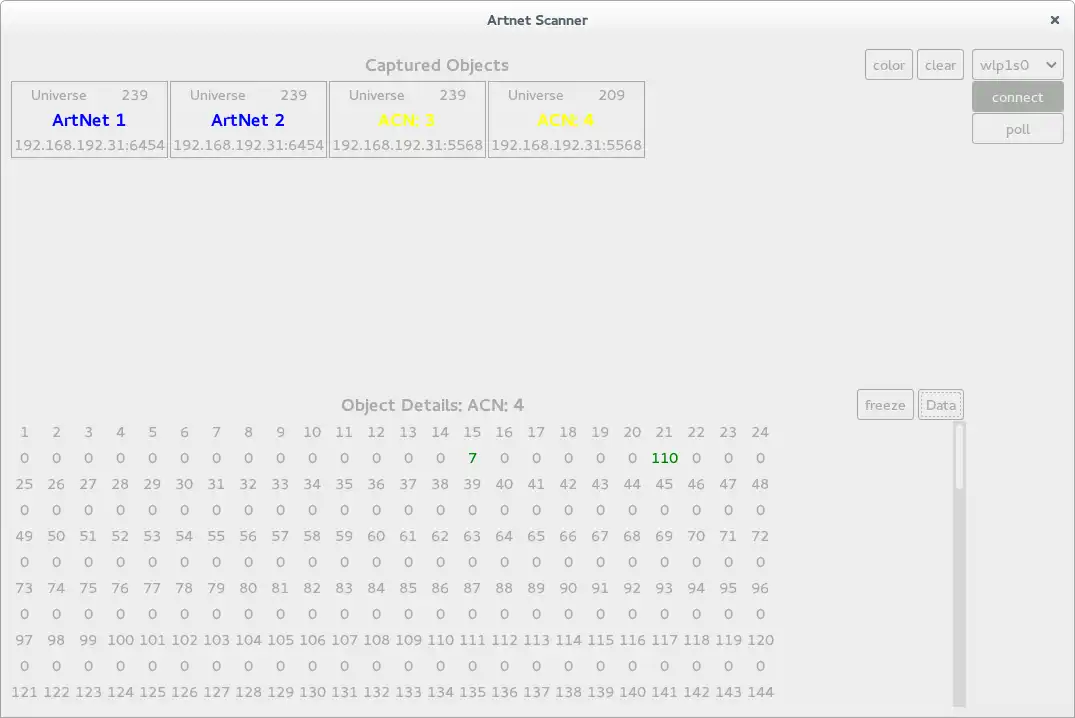Click the color button
This screenshot has width=1075, height=718.
pos(889,65)
